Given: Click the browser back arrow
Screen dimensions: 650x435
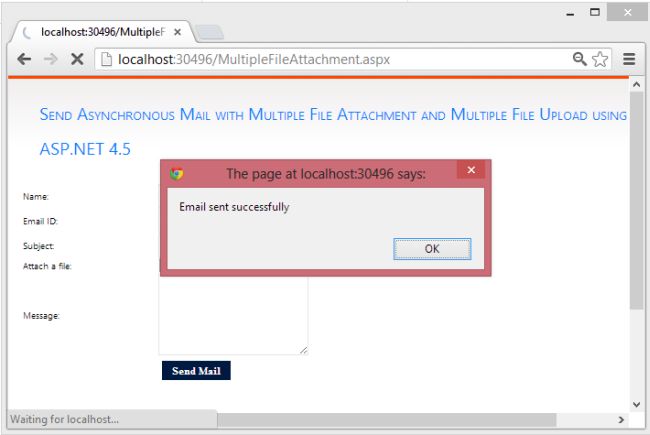Looking at the screenshot, I should [24, 59].
